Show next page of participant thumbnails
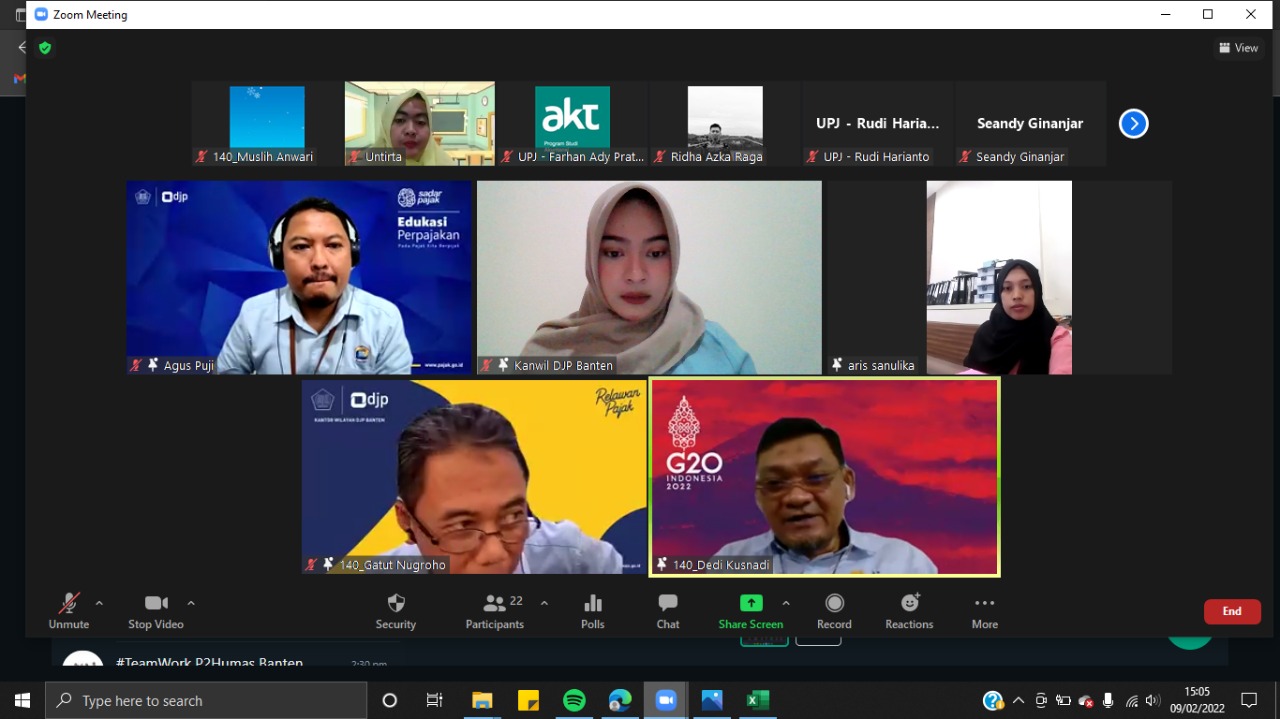The image size is (1280, 719). point(1133,124)
